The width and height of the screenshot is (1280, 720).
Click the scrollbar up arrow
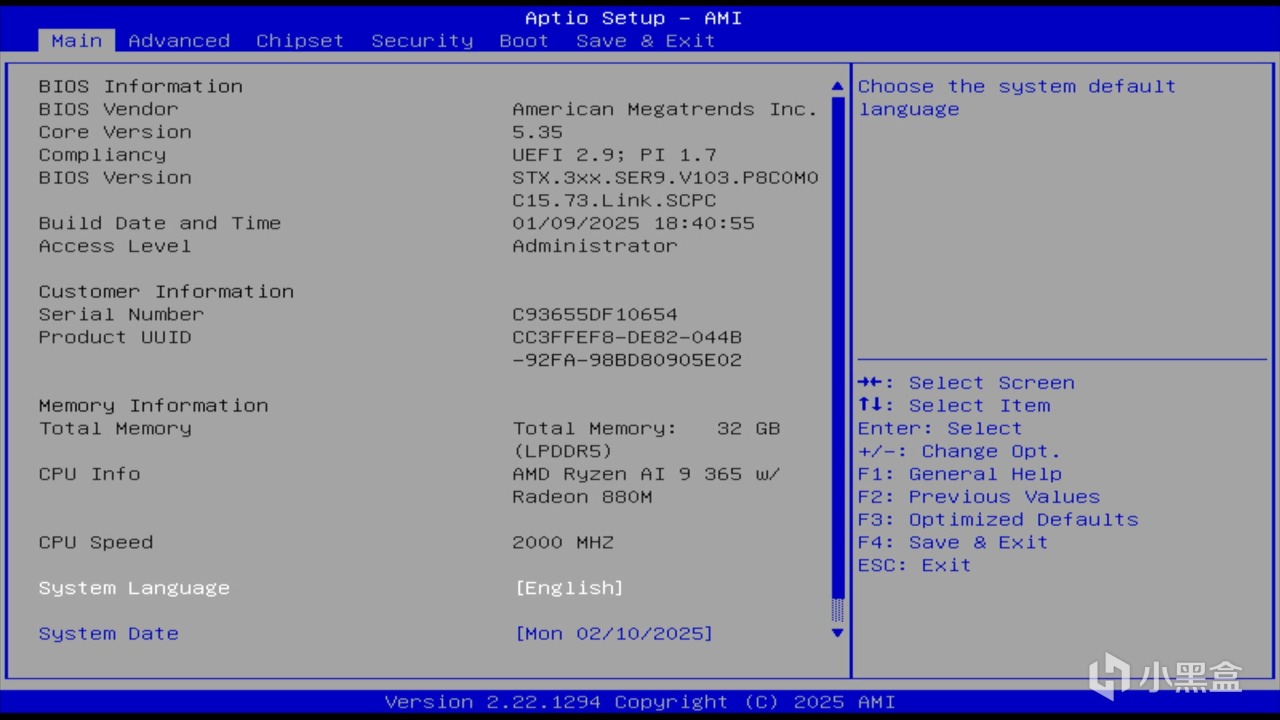pos(838,87)
